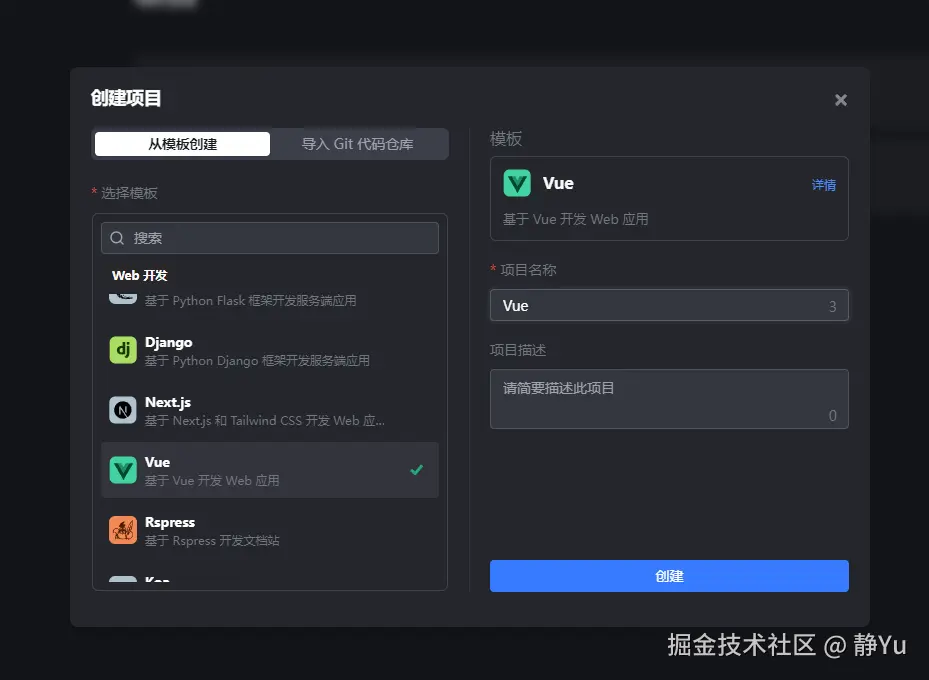Switch to 从模板创建 tab

click(182, 144)
